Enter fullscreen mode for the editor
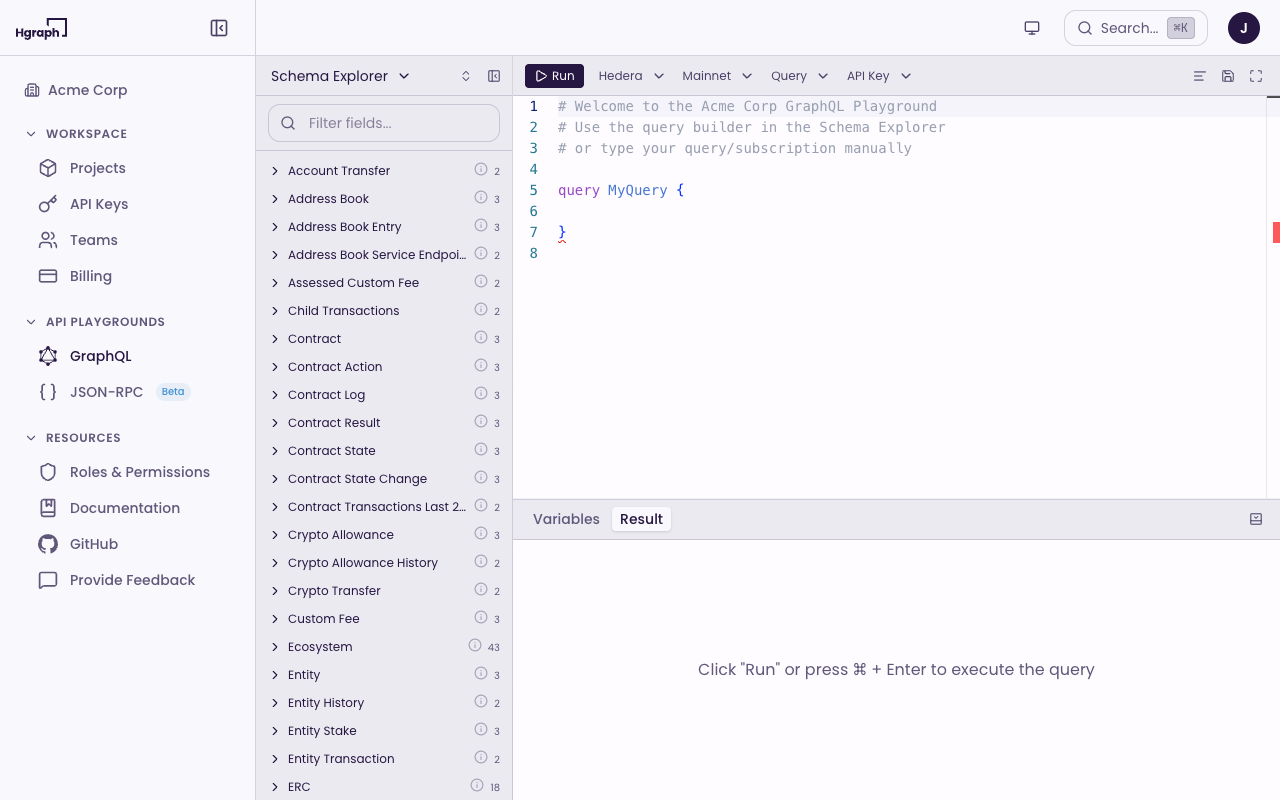The image size is (1280, 800). (x=1255, y=75)
